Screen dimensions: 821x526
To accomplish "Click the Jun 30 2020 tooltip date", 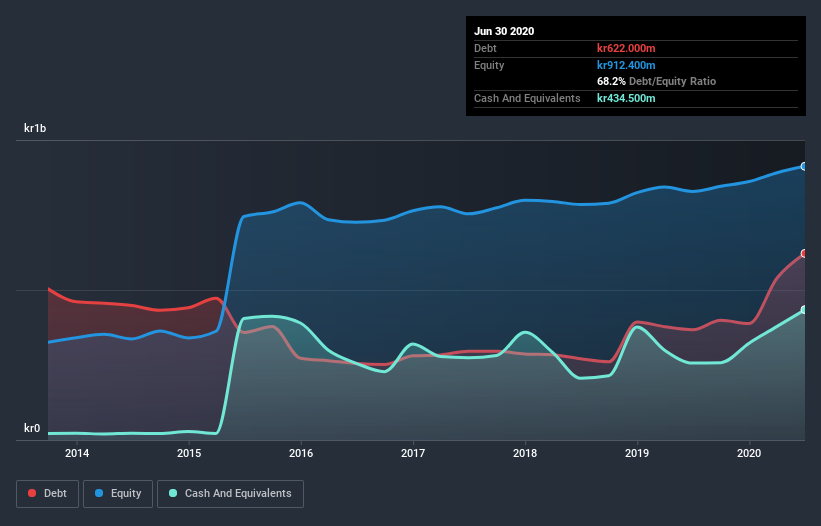I will coord(504,31).
